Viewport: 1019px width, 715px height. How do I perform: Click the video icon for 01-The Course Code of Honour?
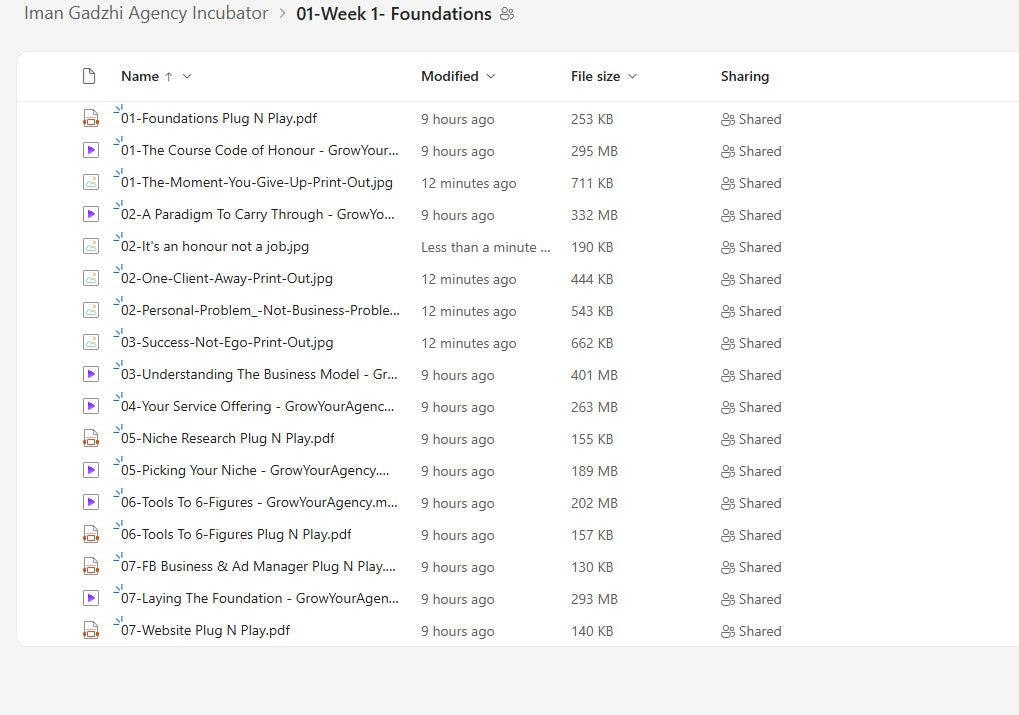tap(91, 151)
